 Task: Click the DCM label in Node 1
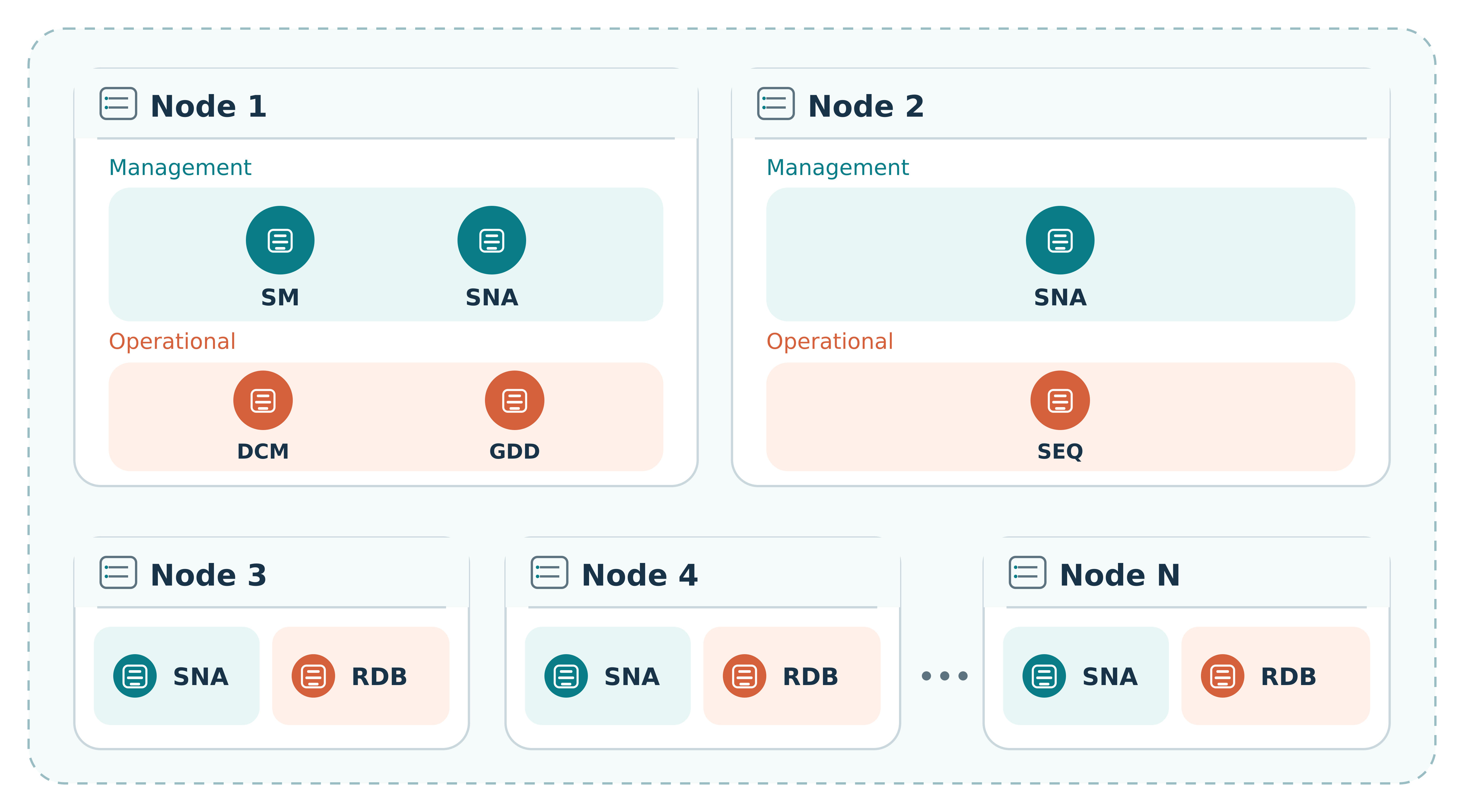click(263, 451)
